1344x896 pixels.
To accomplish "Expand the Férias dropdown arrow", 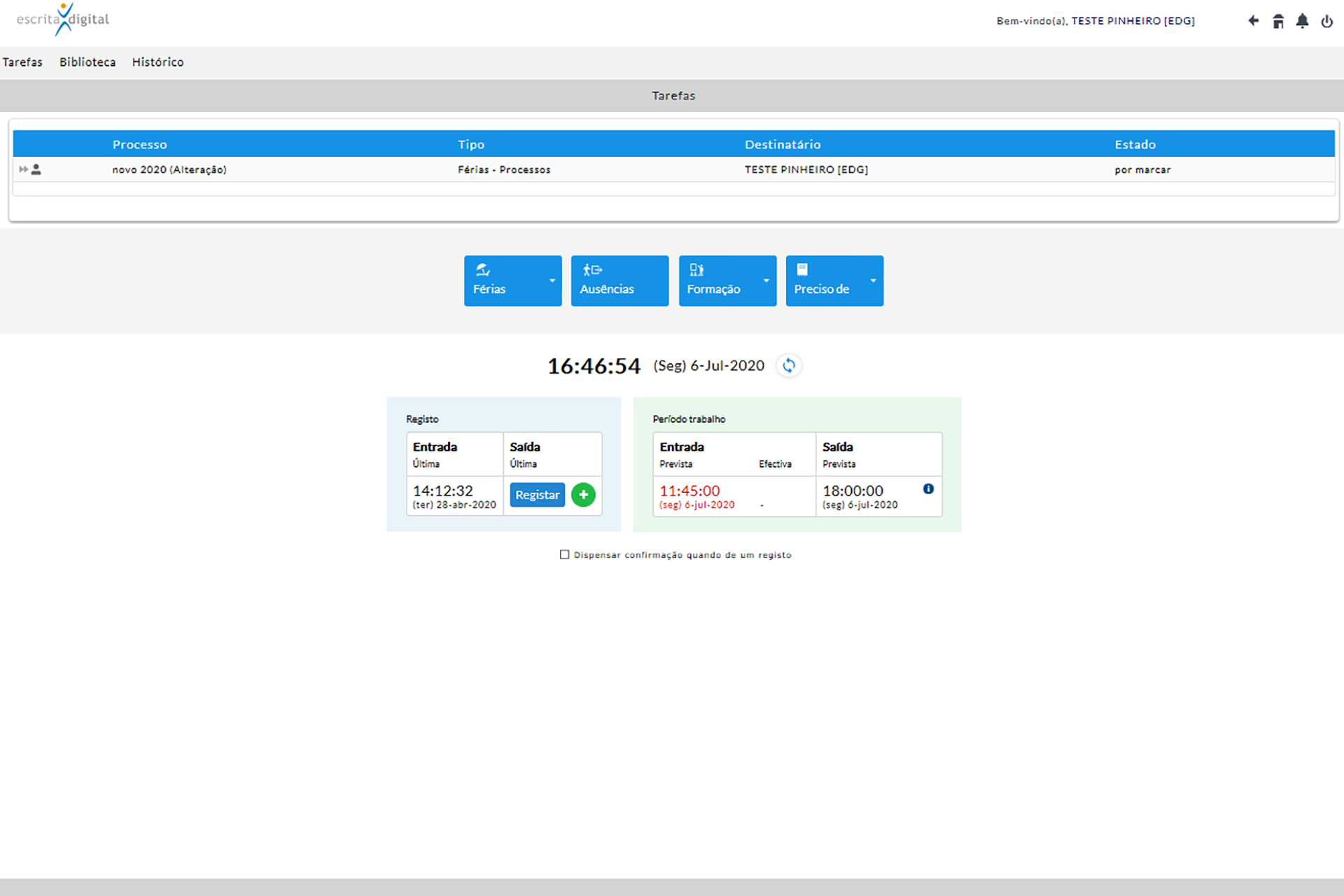I will (552, 281).
